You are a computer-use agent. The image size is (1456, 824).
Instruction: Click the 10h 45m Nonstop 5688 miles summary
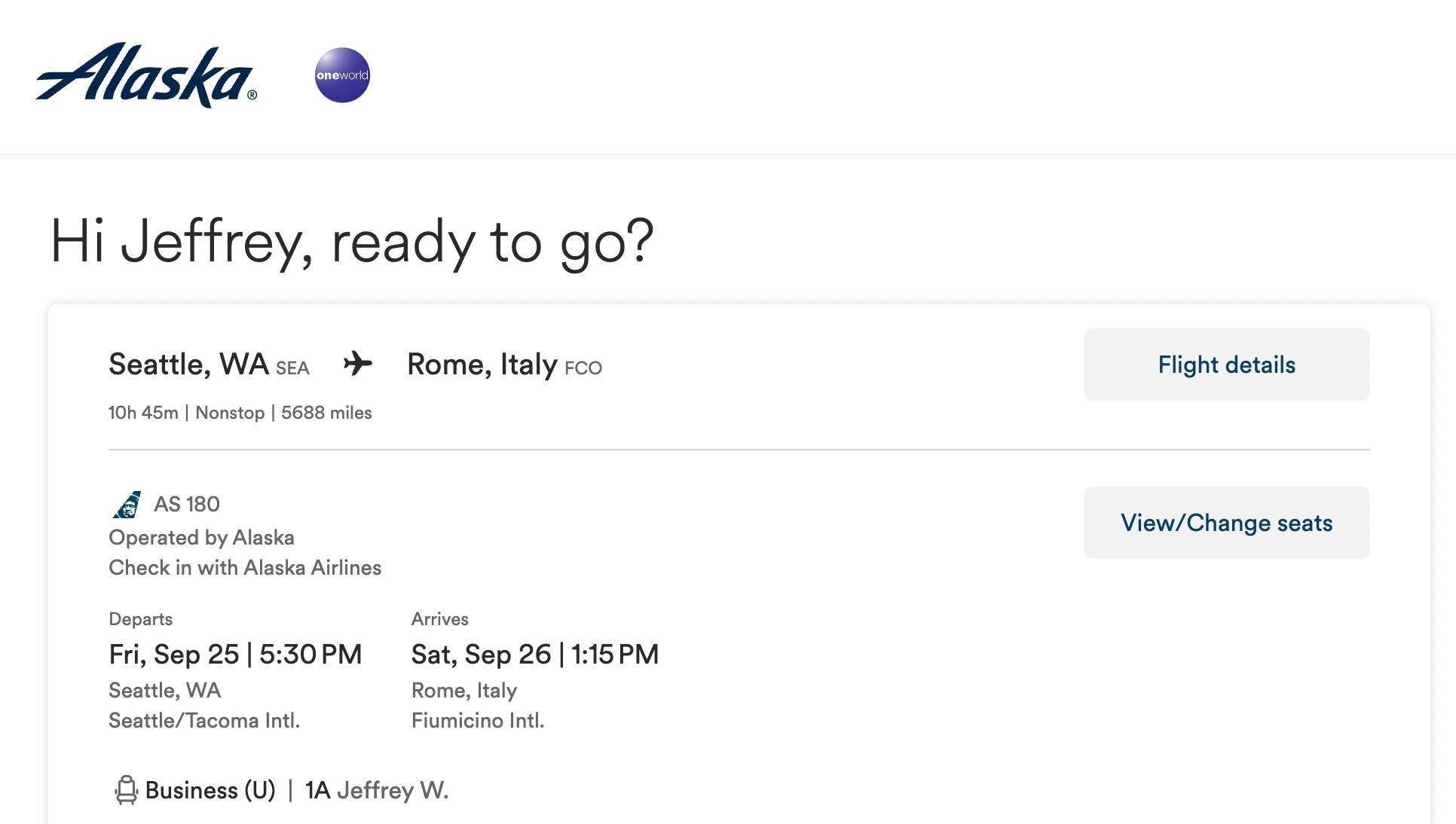pos(240,413)
